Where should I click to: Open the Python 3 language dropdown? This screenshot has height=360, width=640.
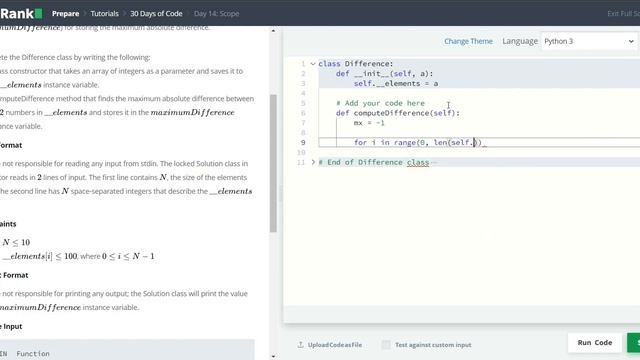tap(589, 41)
